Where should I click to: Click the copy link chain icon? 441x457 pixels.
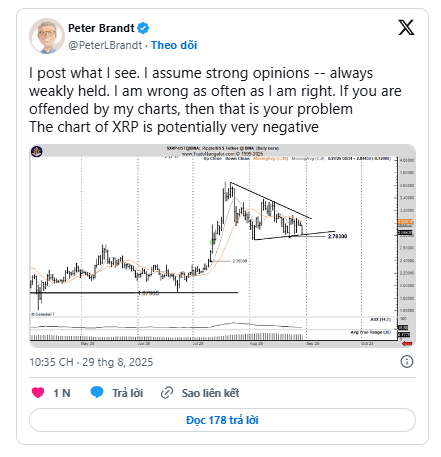[167, 393]
